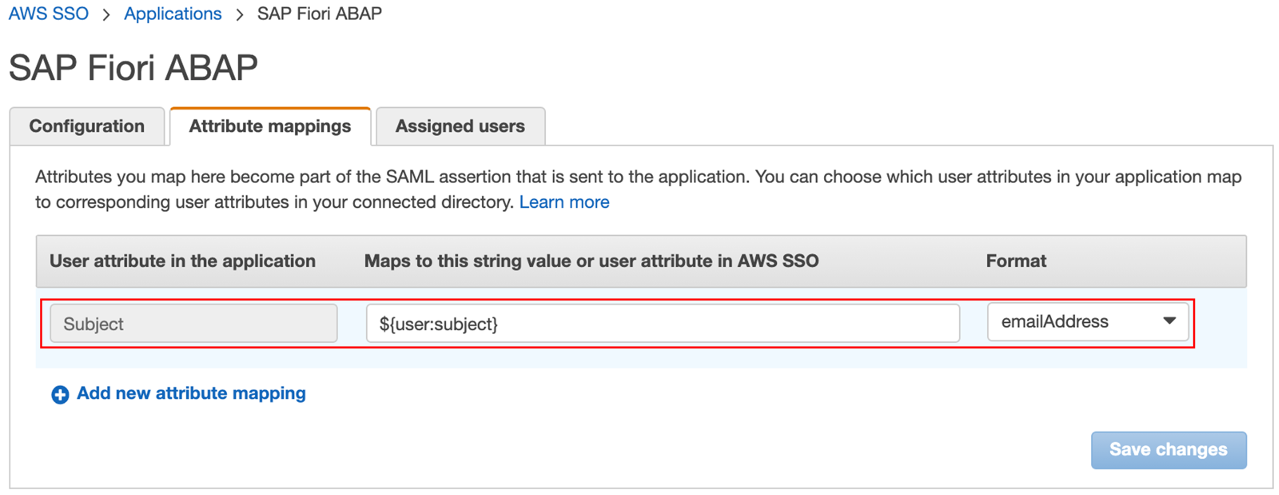Click the Save changes button
The width and height of the screenshot is (1279, 495).
tap(1168, 450)
